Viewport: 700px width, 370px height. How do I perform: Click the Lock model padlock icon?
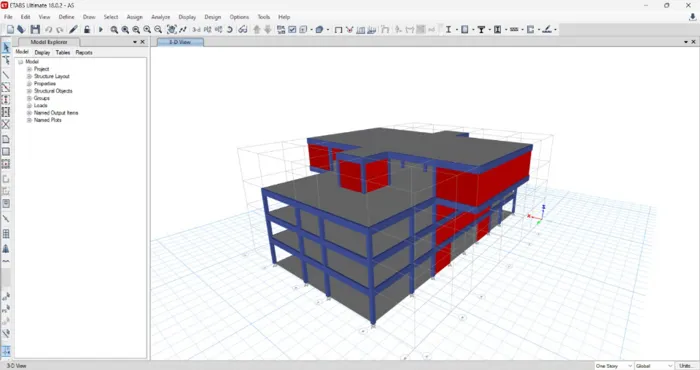click(x=87, y=29)
